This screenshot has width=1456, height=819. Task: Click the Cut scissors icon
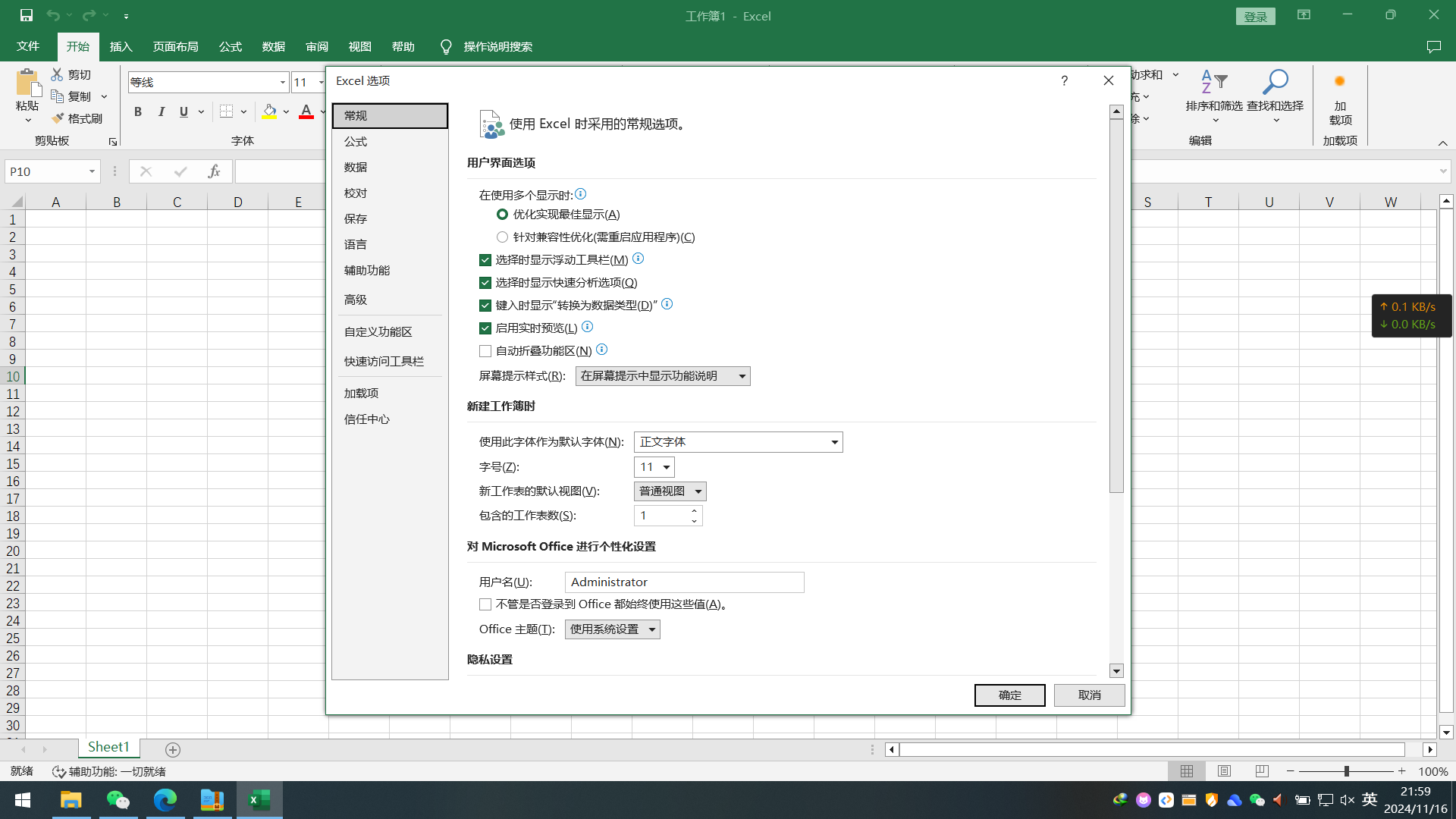point(57,74)
